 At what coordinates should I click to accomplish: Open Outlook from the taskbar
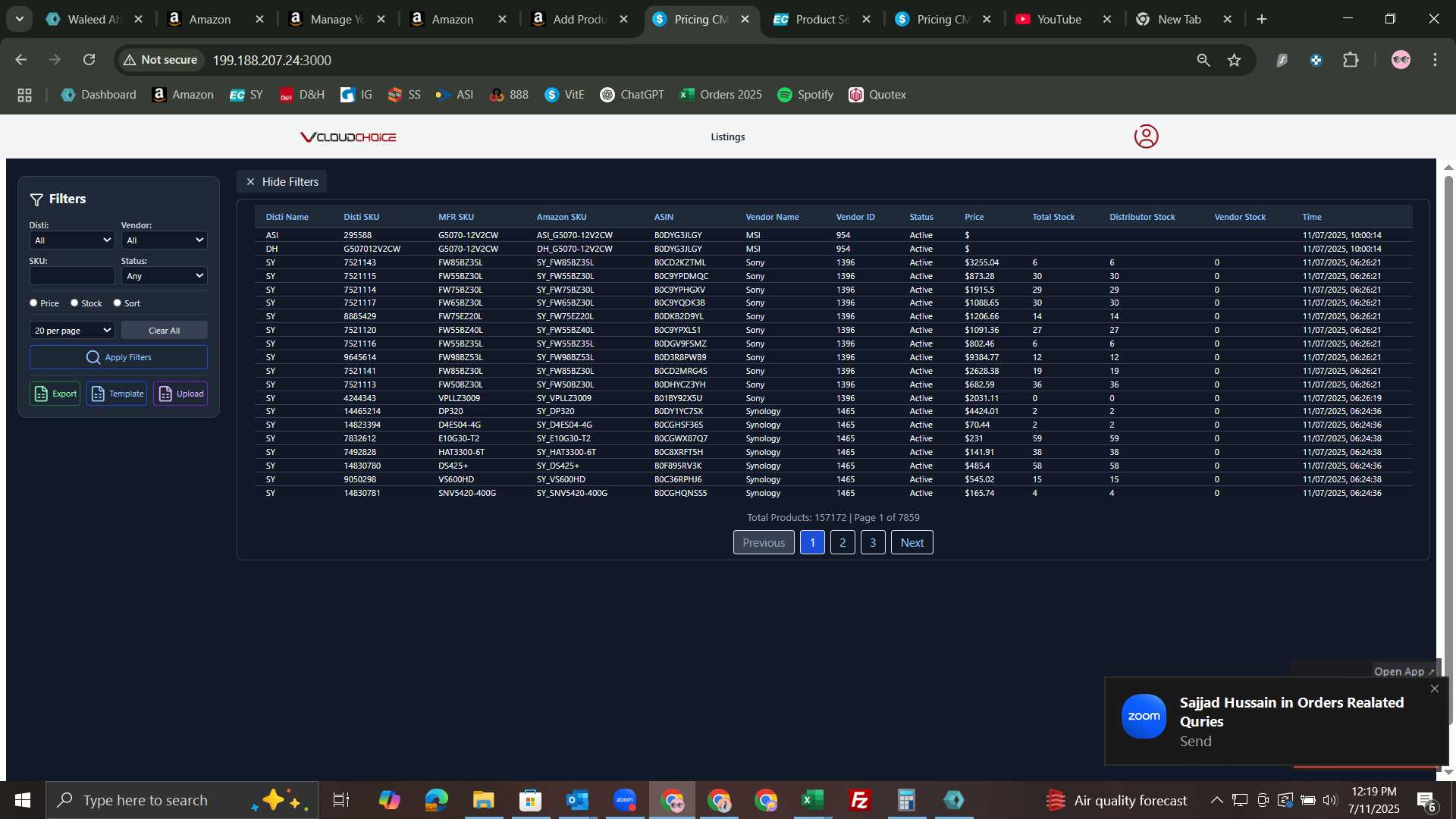[578, 800]
